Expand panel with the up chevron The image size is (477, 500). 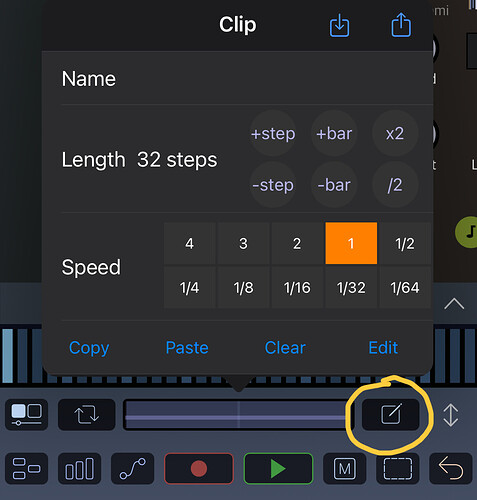tap(454, 304)
